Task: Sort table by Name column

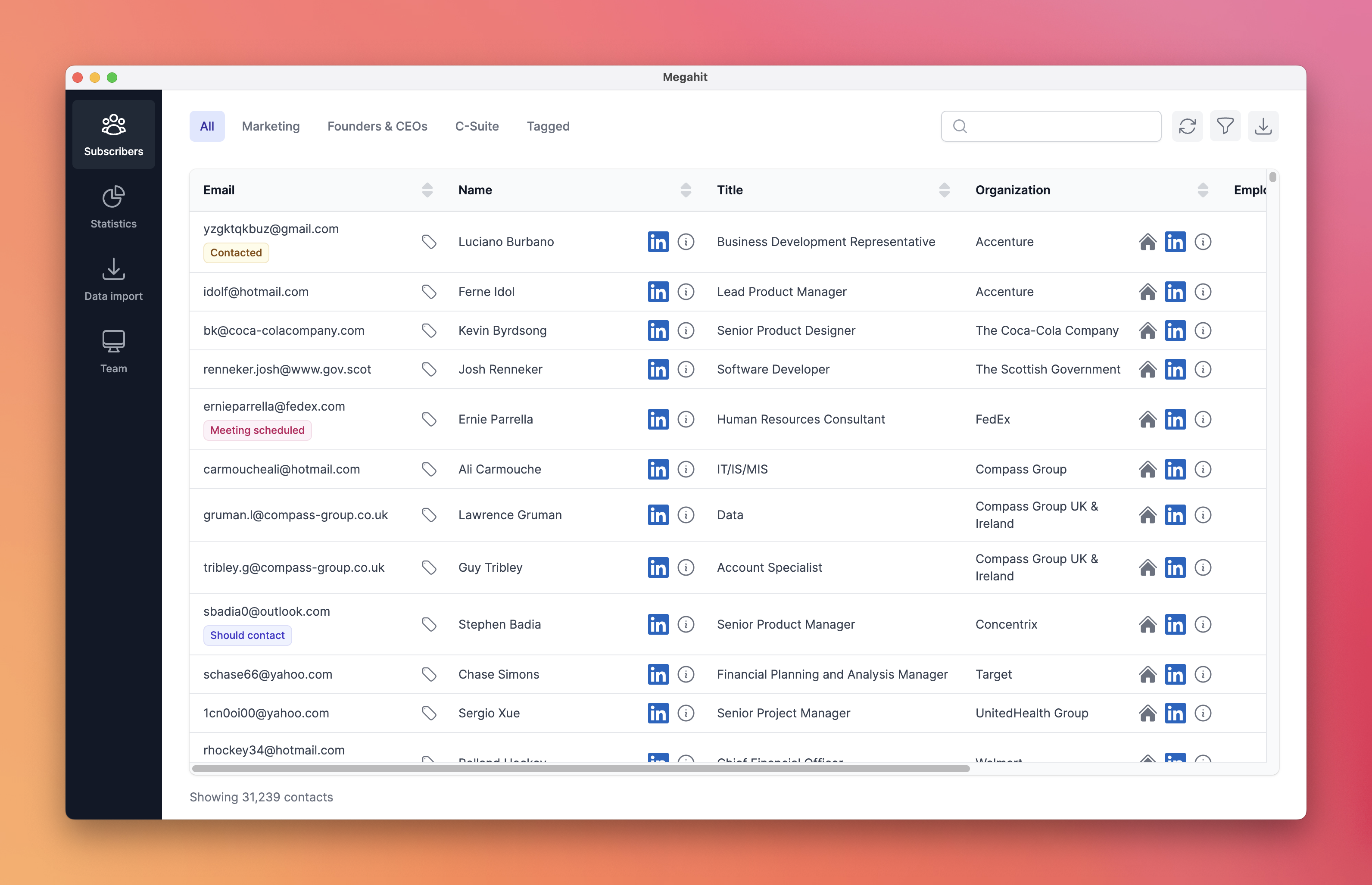Action: point(686,190)
